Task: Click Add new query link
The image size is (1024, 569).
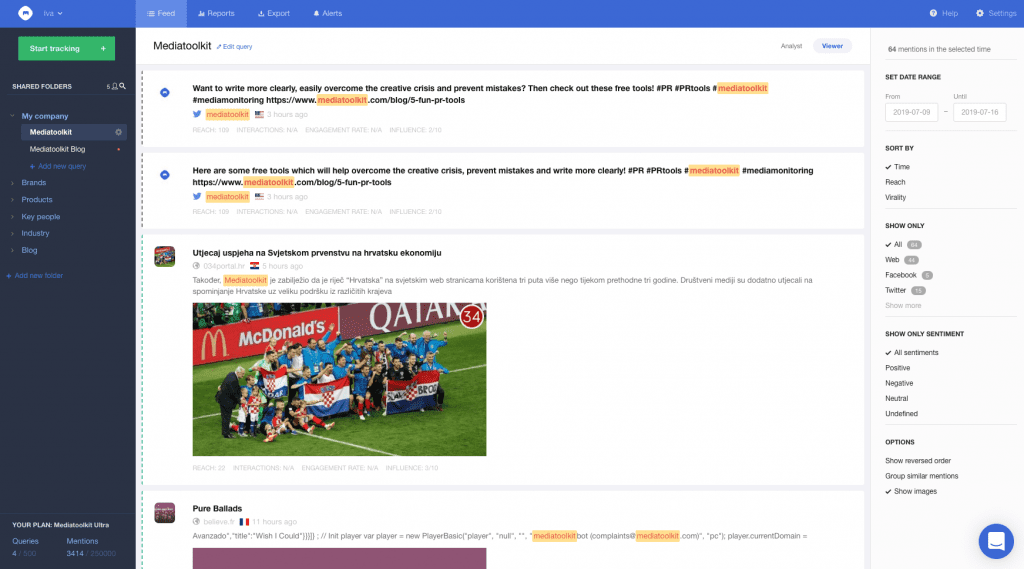Action: click(x=58, y=166)
